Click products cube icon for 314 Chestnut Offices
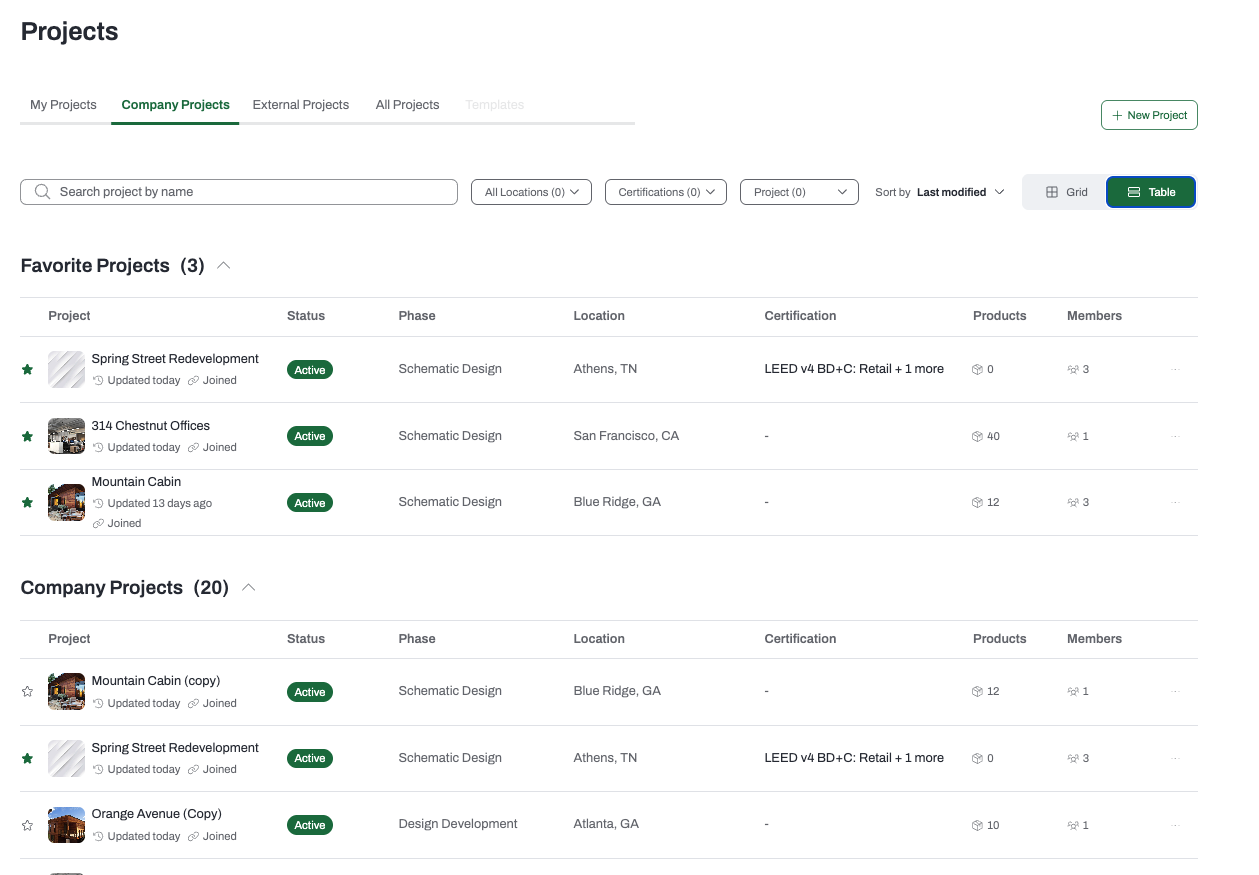1259x875 pixels. [977, 436]
